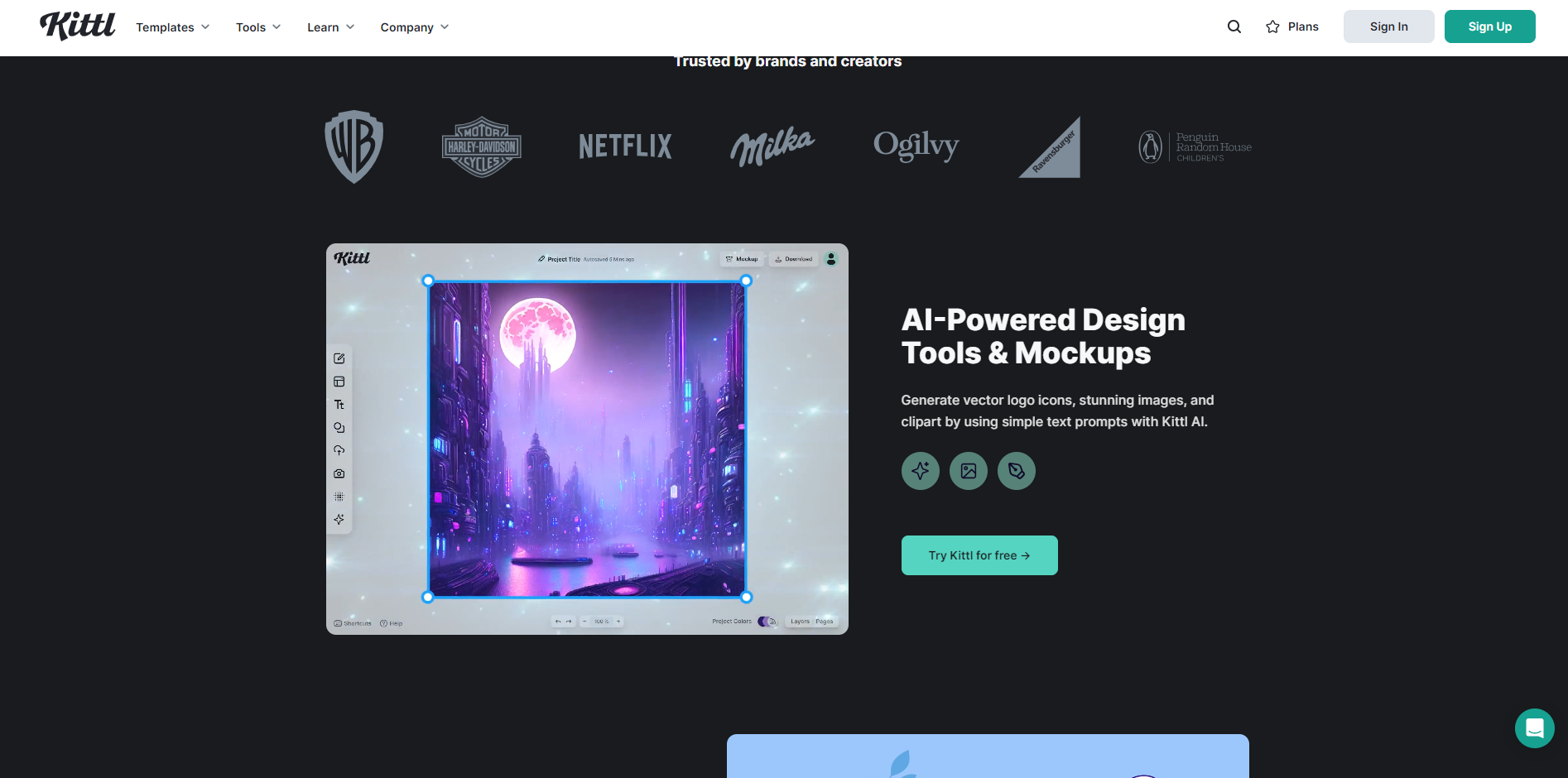The width and height of the screenshot is (1568, 778).
Task: Open the Company menu
Action: [x=414, y=27]
